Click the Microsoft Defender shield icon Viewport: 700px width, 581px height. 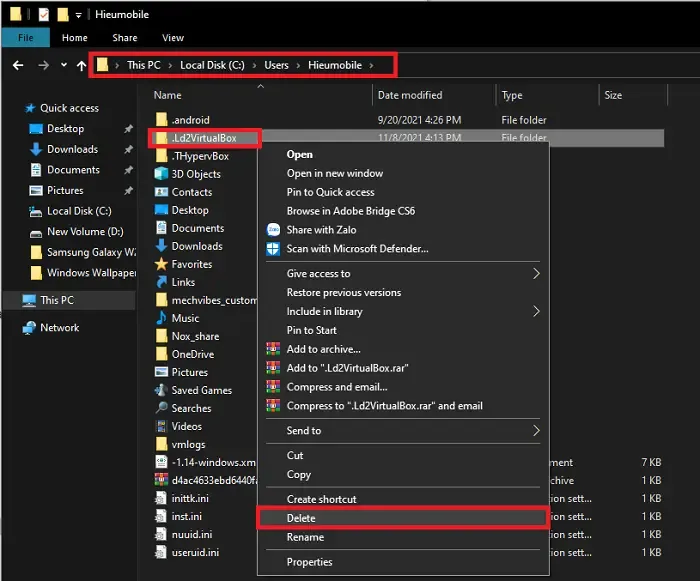[x=272, y=249]
